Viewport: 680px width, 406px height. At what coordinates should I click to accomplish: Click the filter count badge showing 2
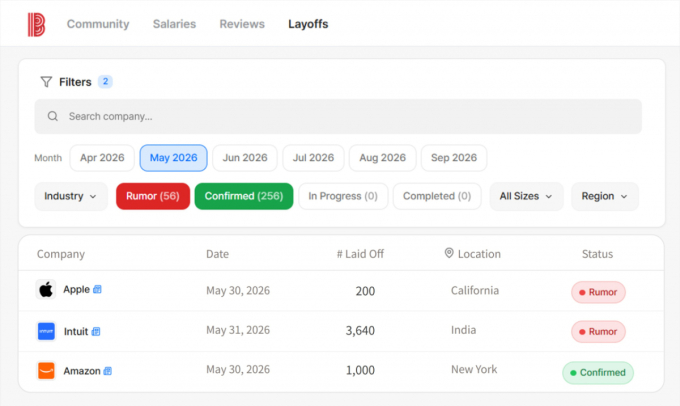(105, 82)
